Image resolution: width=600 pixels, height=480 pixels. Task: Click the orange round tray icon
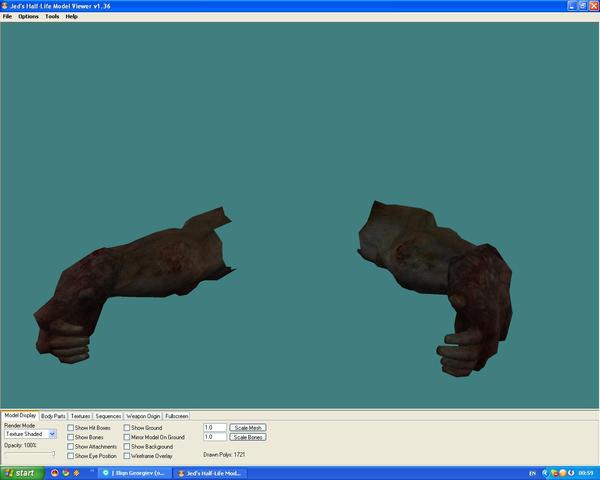click(562, 473)
